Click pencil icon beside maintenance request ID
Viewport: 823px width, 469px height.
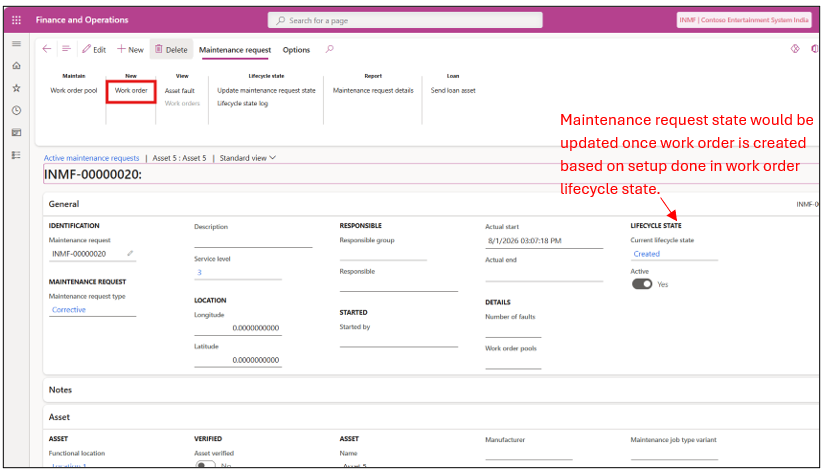click(130, 253)
